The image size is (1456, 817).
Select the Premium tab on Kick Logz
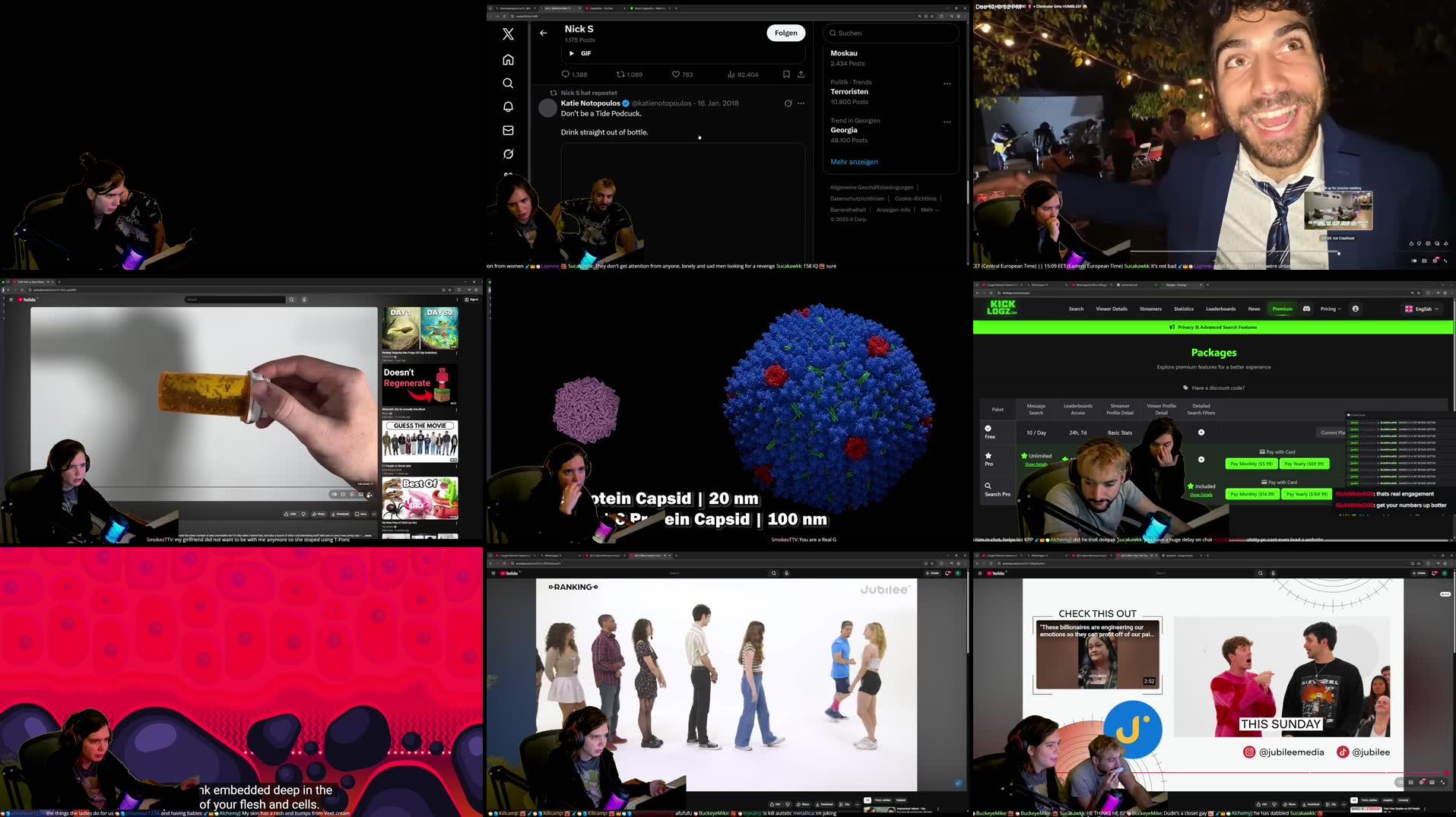coord(1282,309)
